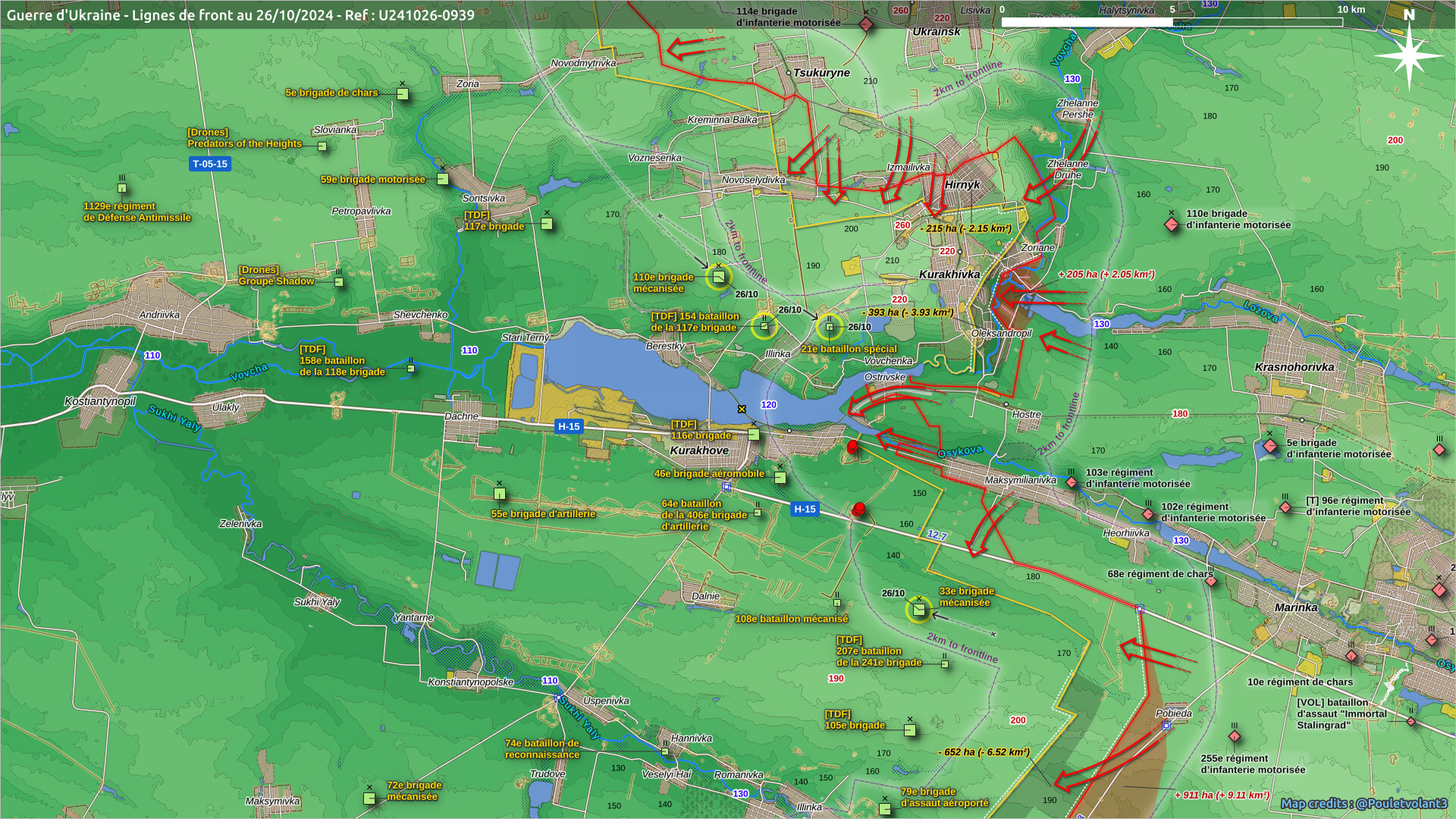Click the 110e brigade d'infanterie red diamond
This screenshot has width=1456, height=819.
coord(1172,224)
